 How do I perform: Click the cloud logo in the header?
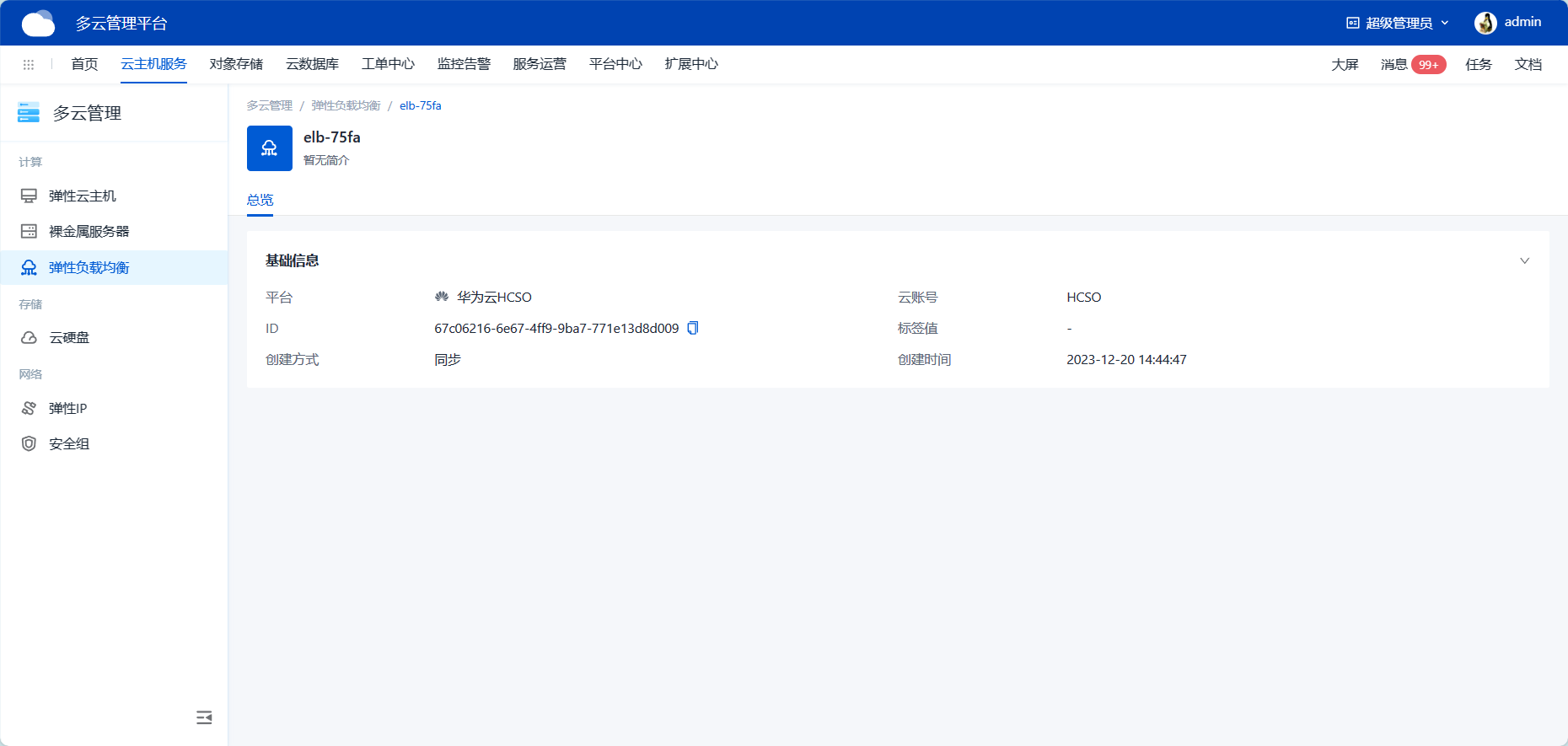coord(38,23)
